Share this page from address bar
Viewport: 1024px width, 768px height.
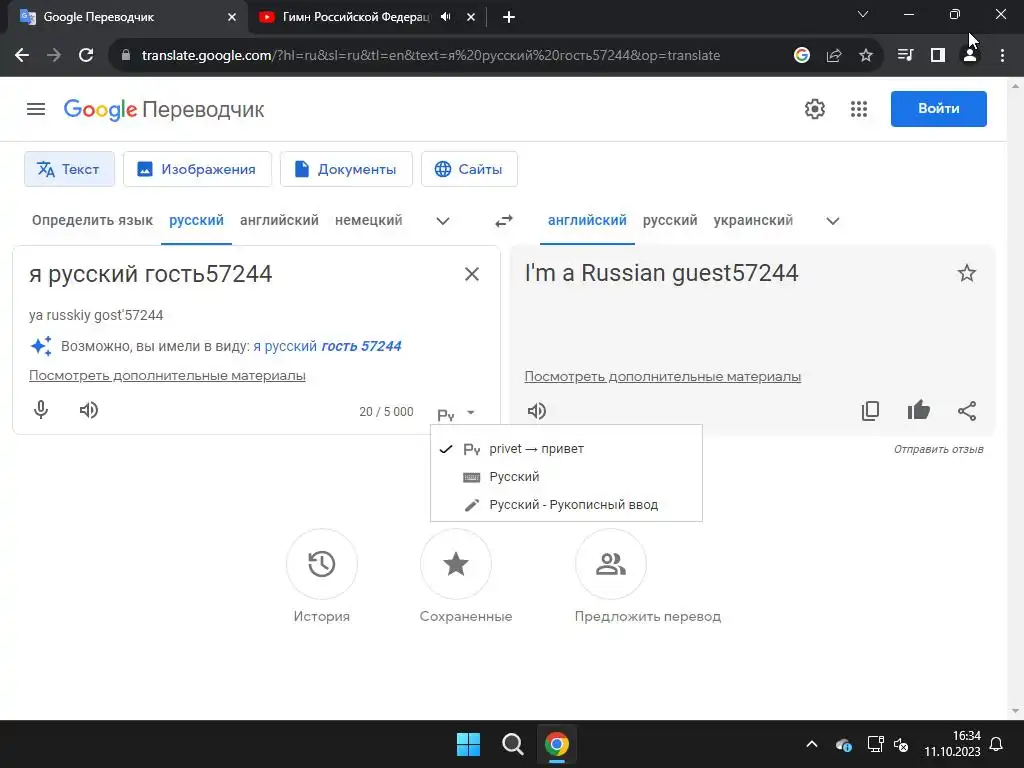click(833, 56)
